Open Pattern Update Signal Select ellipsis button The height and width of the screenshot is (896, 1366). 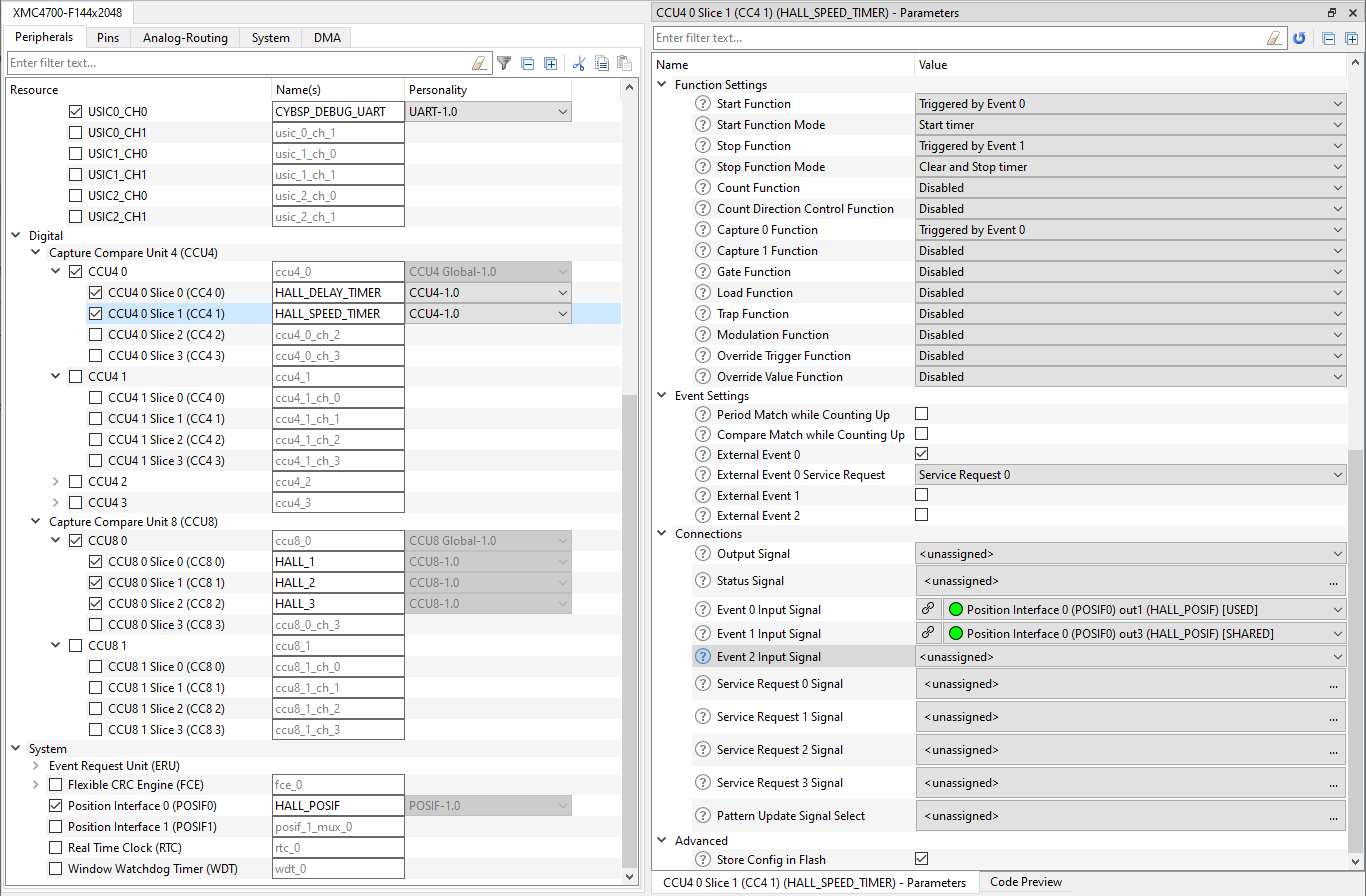[x=1334, y=817]
